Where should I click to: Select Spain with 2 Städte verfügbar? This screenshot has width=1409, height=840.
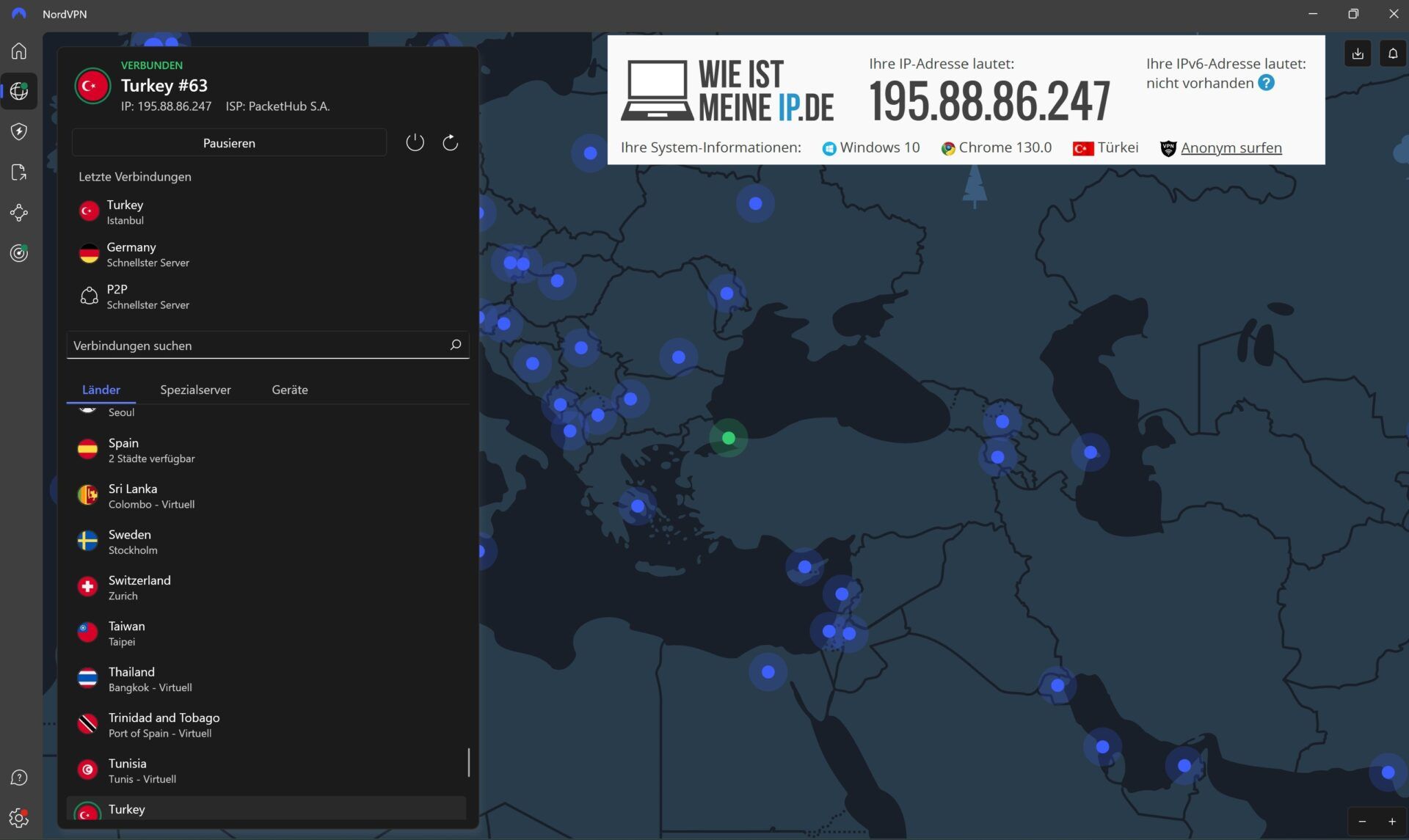point(267,450)
